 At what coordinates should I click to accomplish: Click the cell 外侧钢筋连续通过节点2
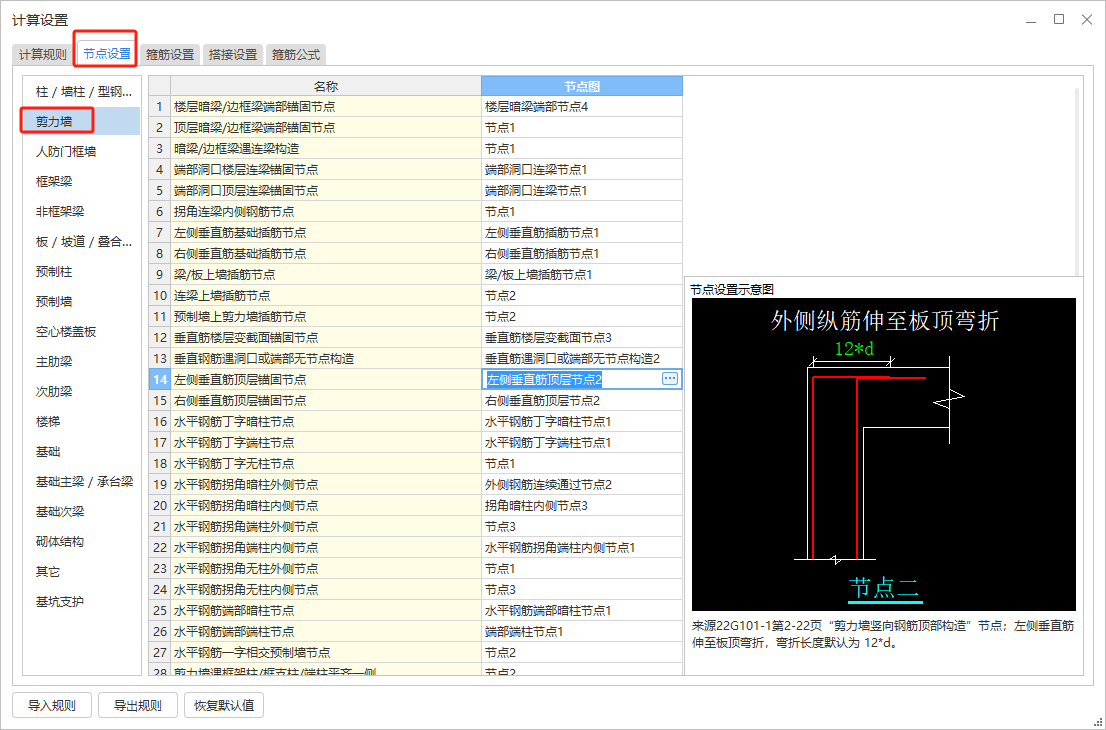pyautogui.click(x=582, y=485)
